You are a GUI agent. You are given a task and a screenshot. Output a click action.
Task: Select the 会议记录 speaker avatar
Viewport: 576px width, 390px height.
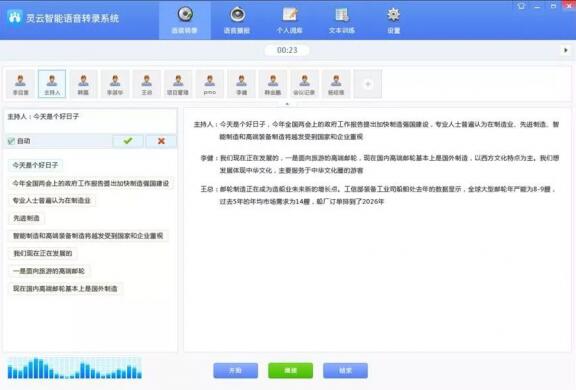[x=304, y=84]
